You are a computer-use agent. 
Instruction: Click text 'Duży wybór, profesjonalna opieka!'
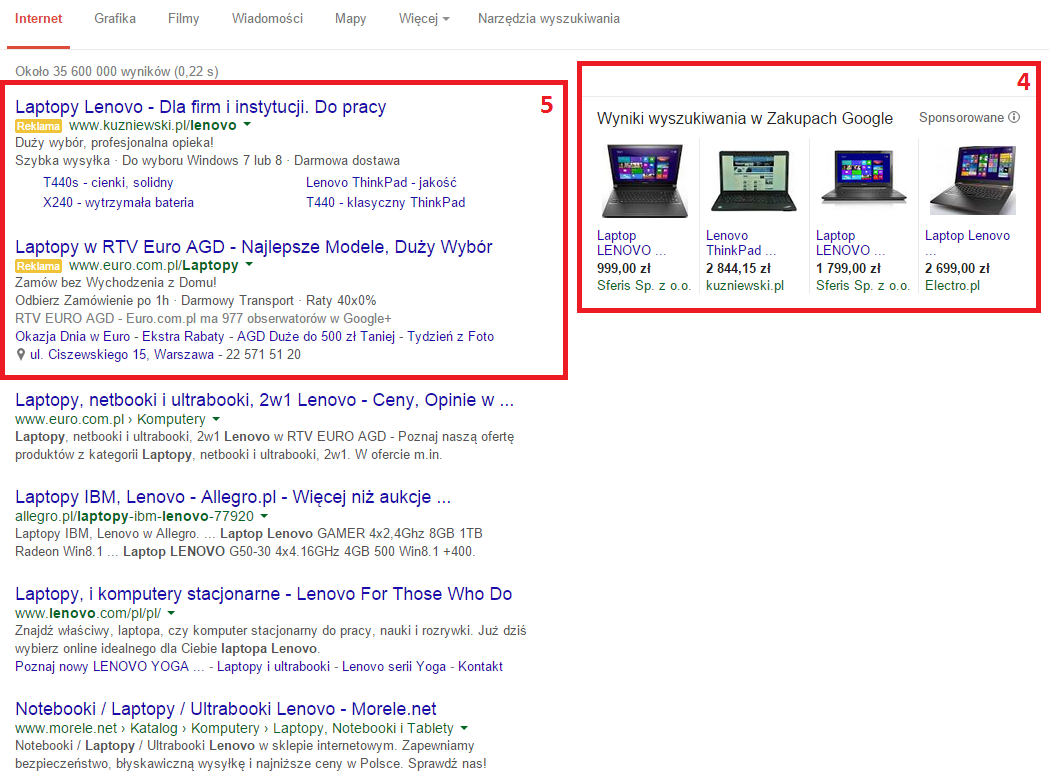114,142
